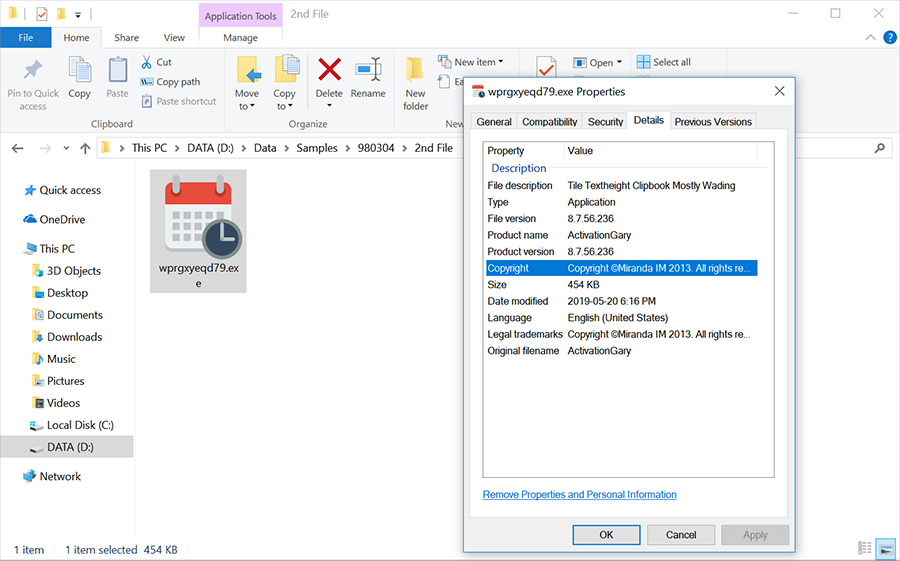Click the ribbon Properties checkmark icon
900x561 pixels.
point(546,67)
